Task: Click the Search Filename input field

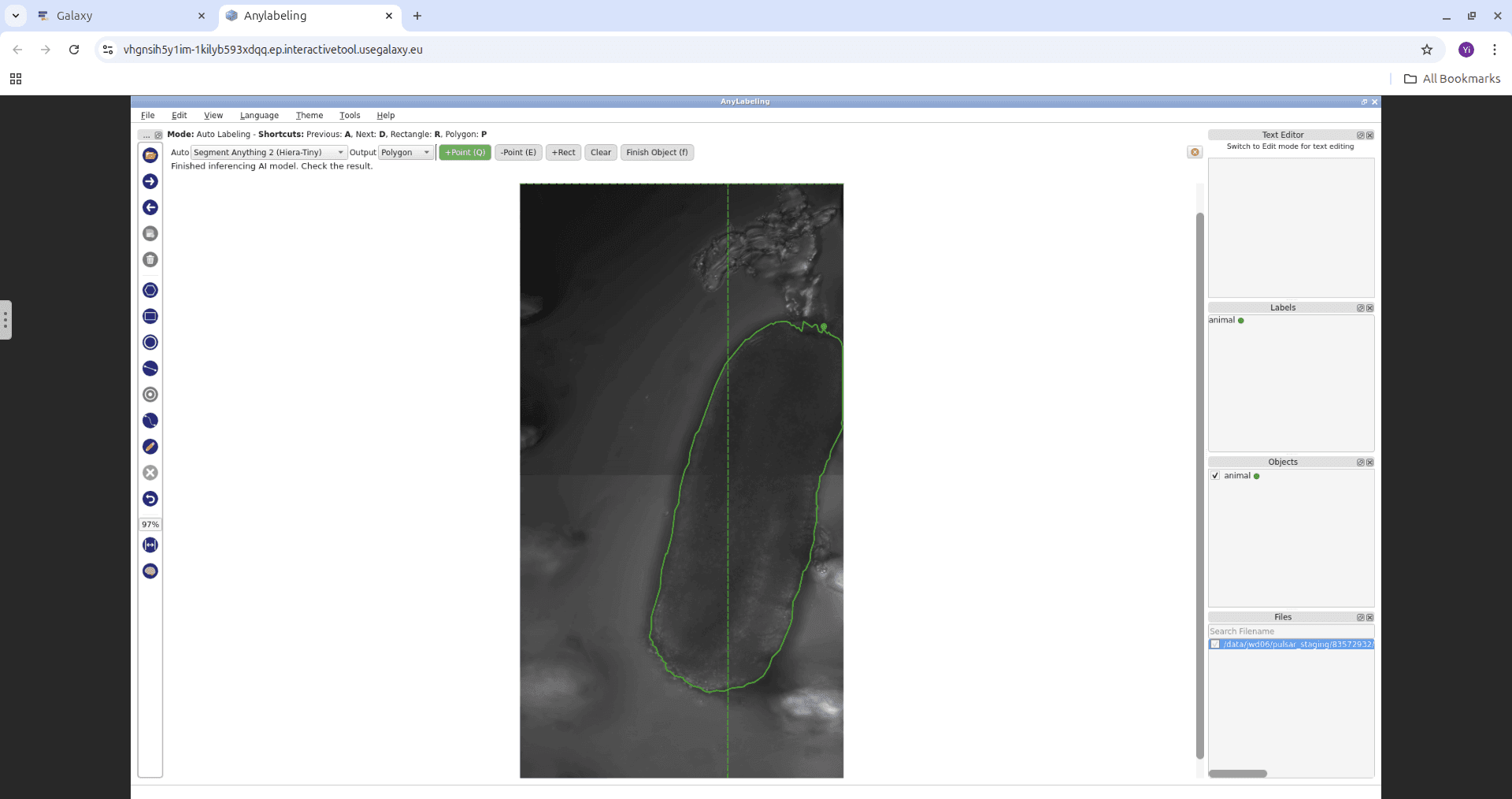Action: pos(1290,631)
